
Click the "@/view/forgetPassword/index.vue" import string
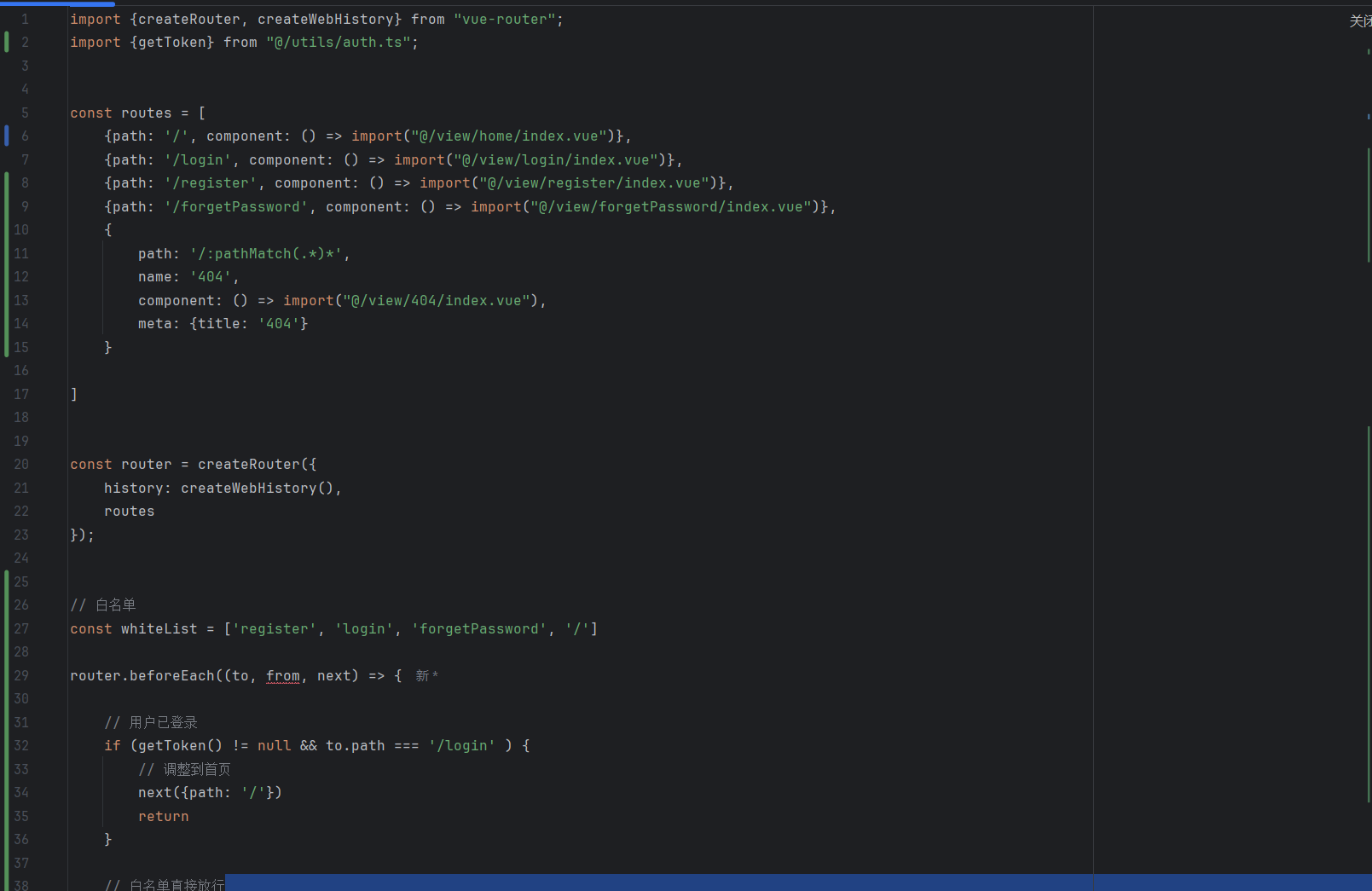[671, 207]
